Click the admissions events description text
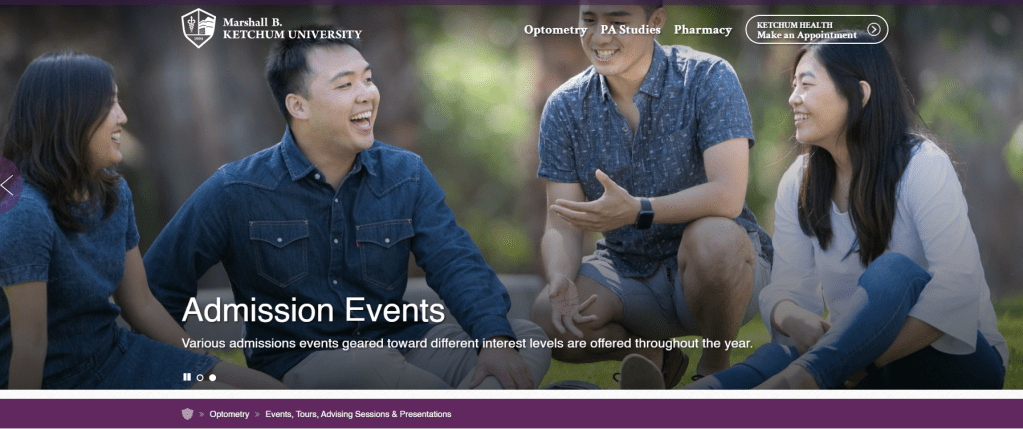Viewport: 1023px width, 429px height. pyautogui.click(x=467, y=343)
